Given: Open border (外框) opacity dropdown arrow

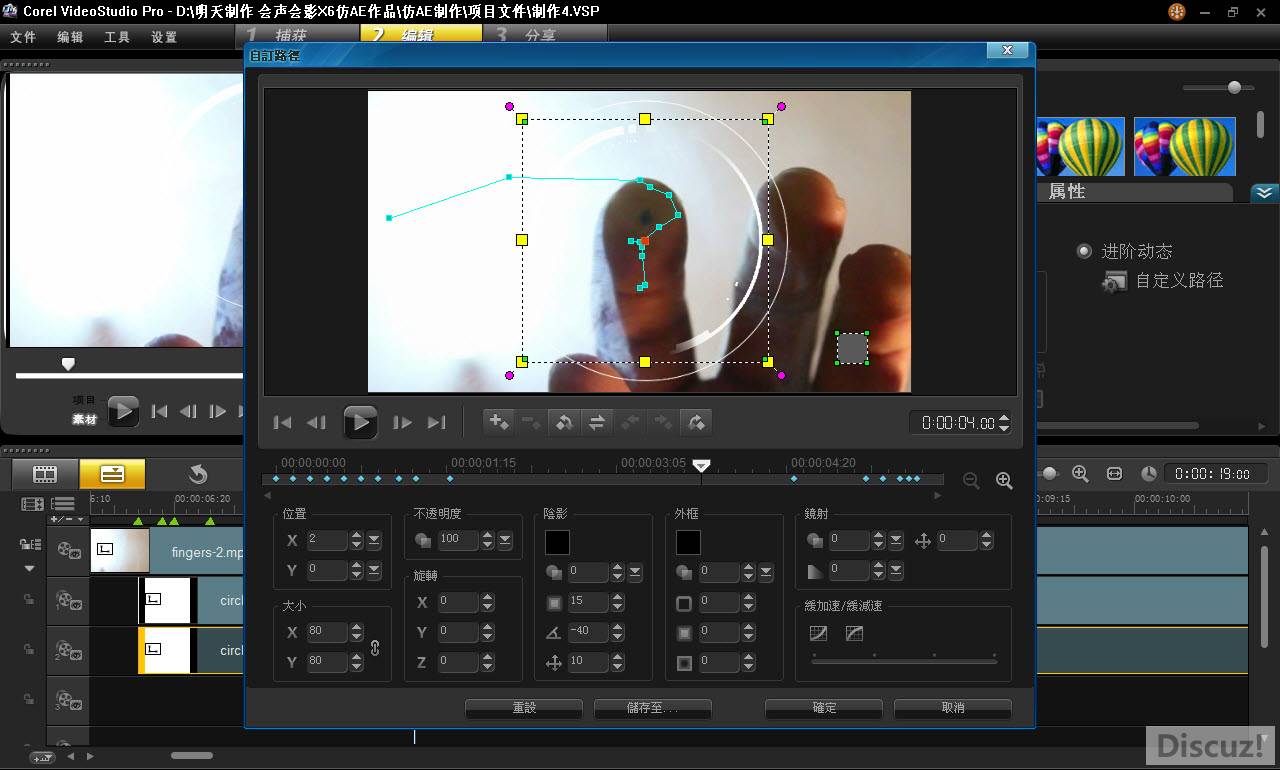Looking at the screenshot, I should click(x=766, y=572).
